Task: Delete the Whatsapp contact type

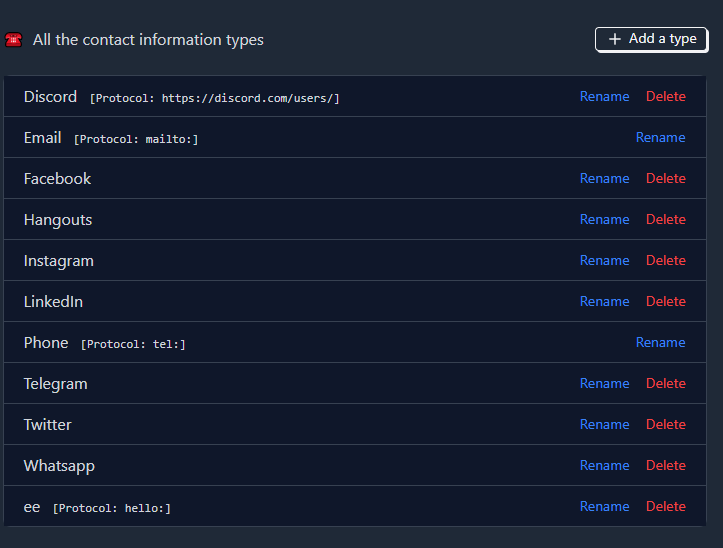Action: click(666, 465)
